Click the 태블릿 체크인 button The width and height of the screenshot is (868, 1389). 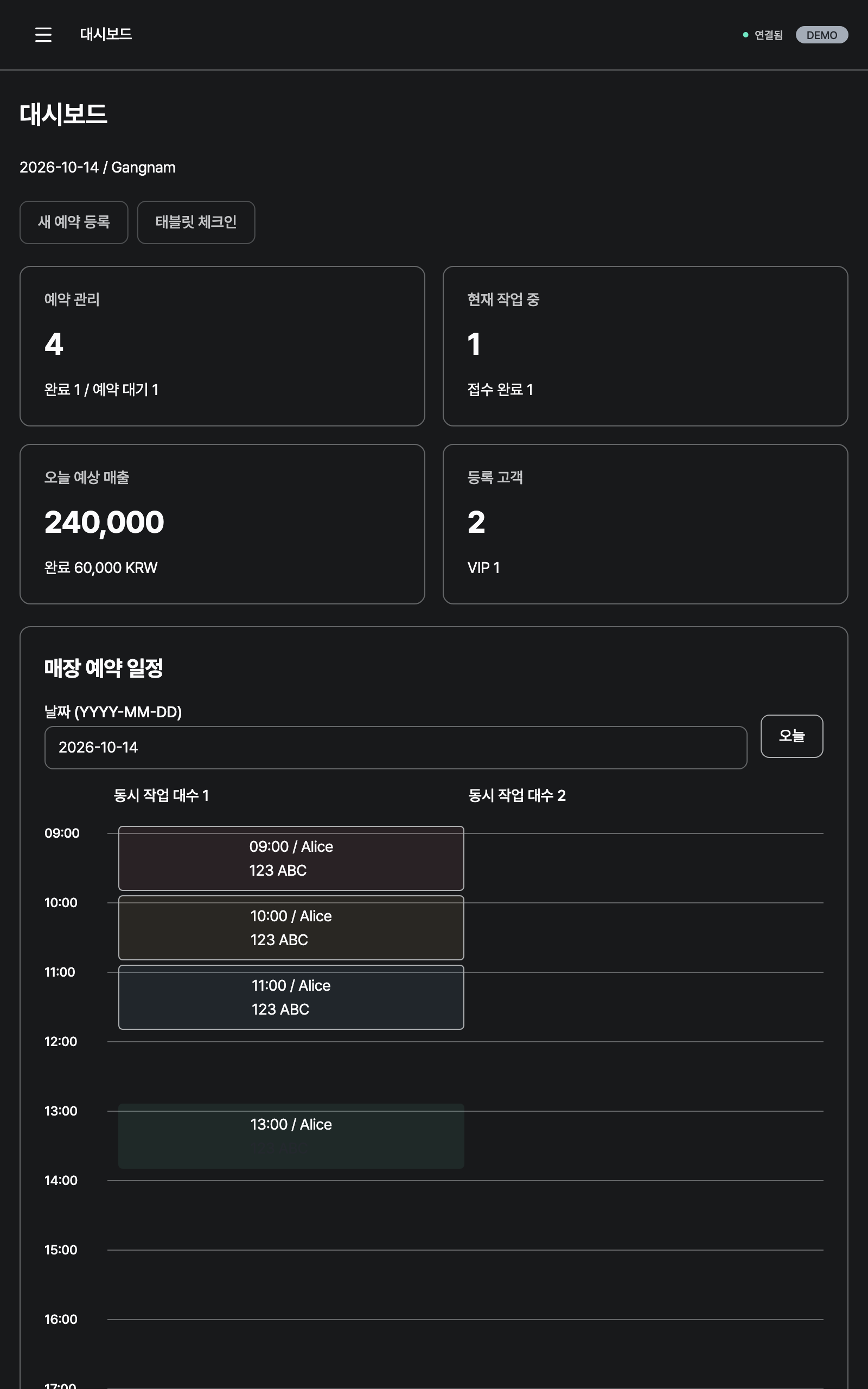(x=196, y=222)
